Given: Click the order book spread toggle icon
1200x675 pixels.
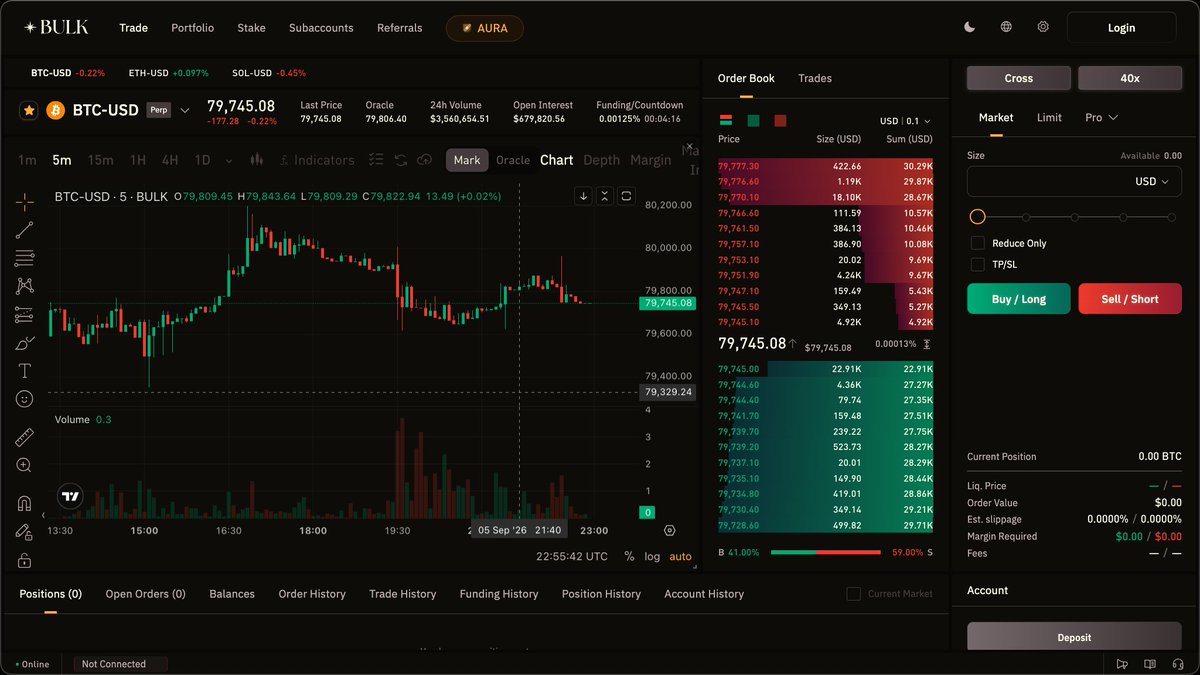Looking at the screenshot, I should click(x=926, y=344).
